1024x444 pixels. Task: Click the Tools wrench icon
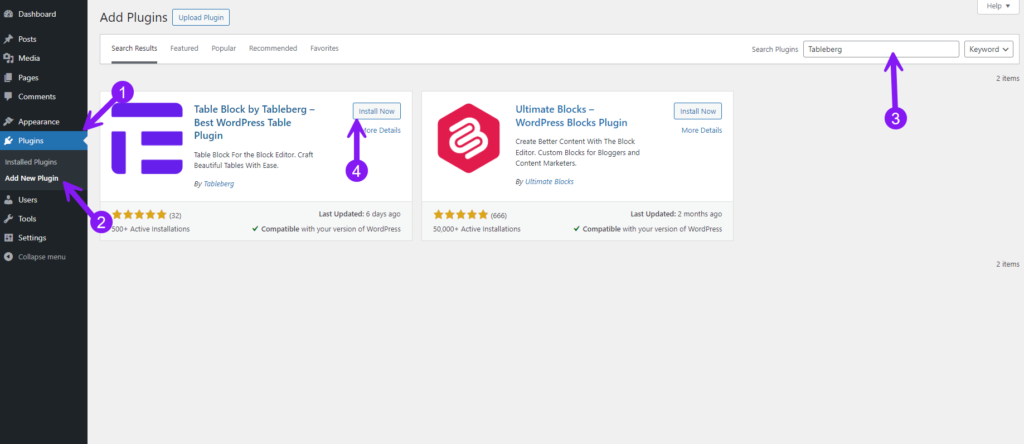point(8,219)
